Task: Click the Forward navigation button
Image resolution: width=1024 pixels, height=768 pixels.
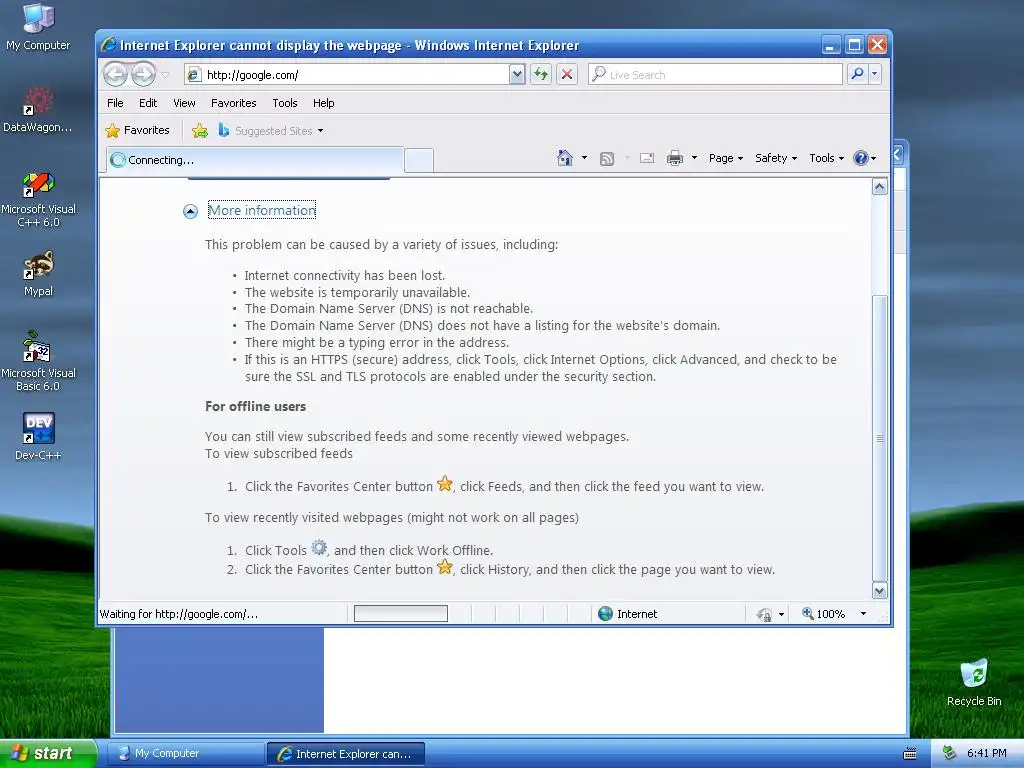Action: (x=143, y=74)
